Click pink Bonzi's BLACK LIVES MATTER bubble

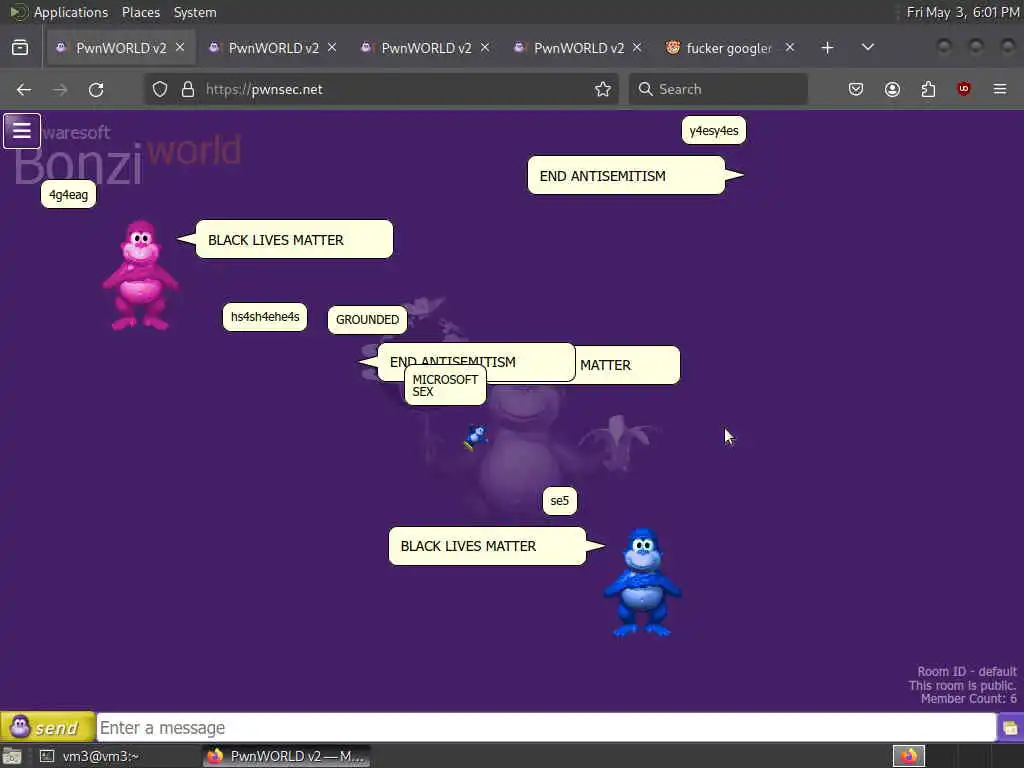(295, 240)
